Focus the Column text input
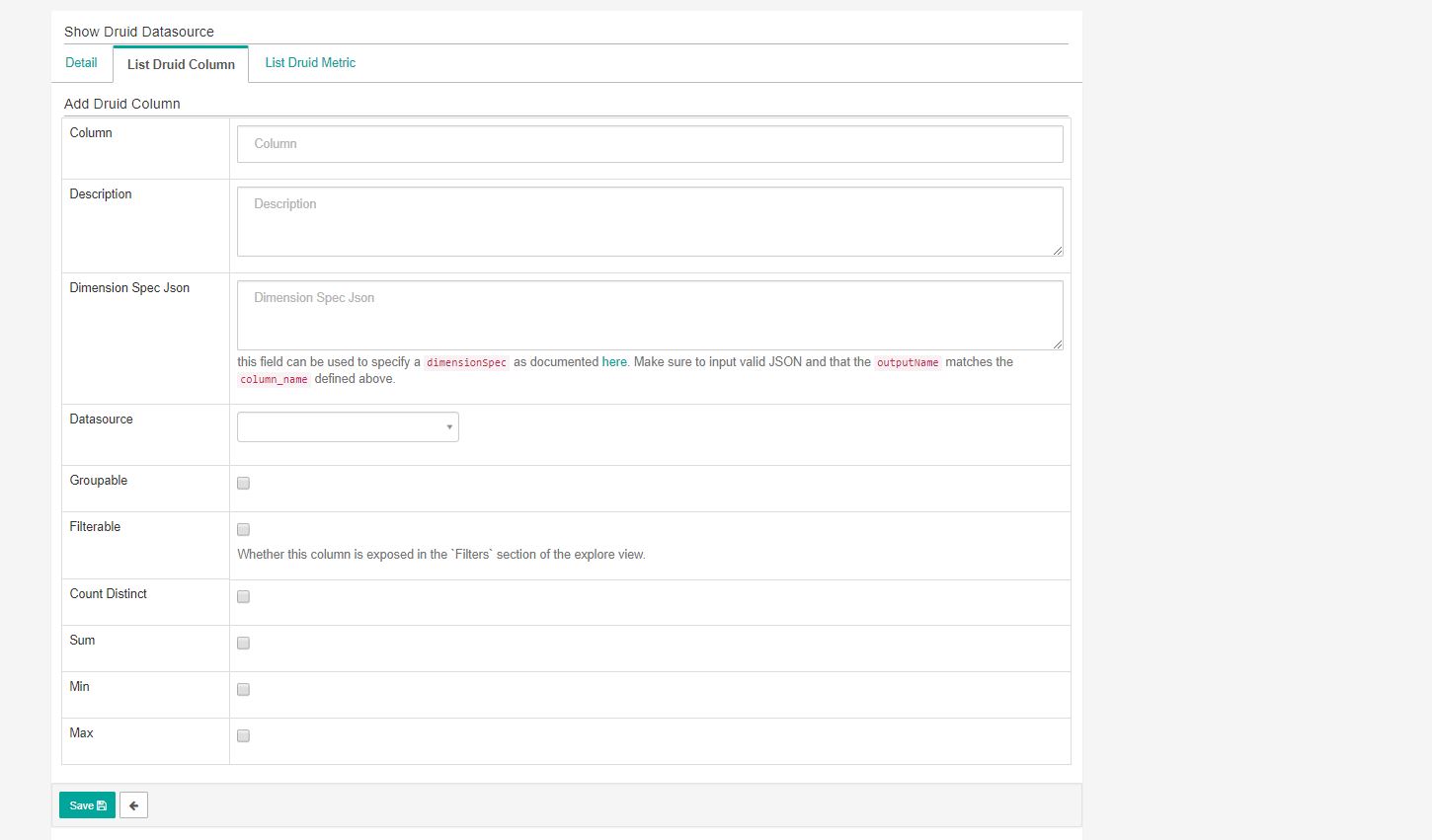 click(x=650, y=144)
